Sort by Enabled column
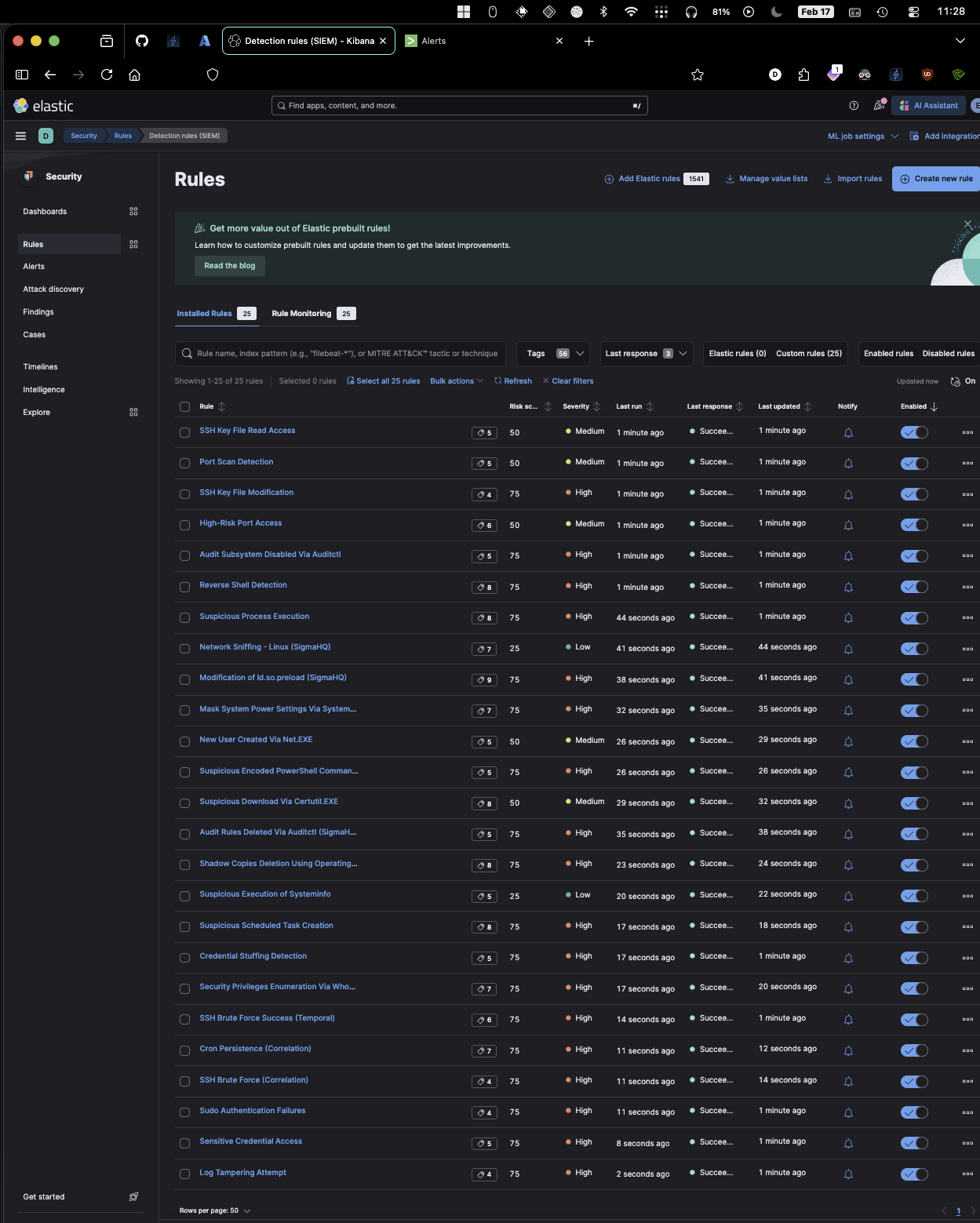The width and height of the screenshot is (980, 1223). 919,406
